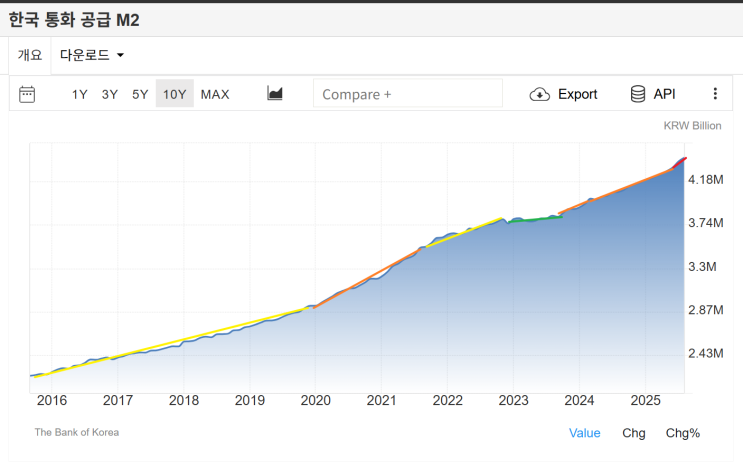The width and height of the screenshot is (743, 469).
Task: Click the API button label
Action: click(664, 94)
